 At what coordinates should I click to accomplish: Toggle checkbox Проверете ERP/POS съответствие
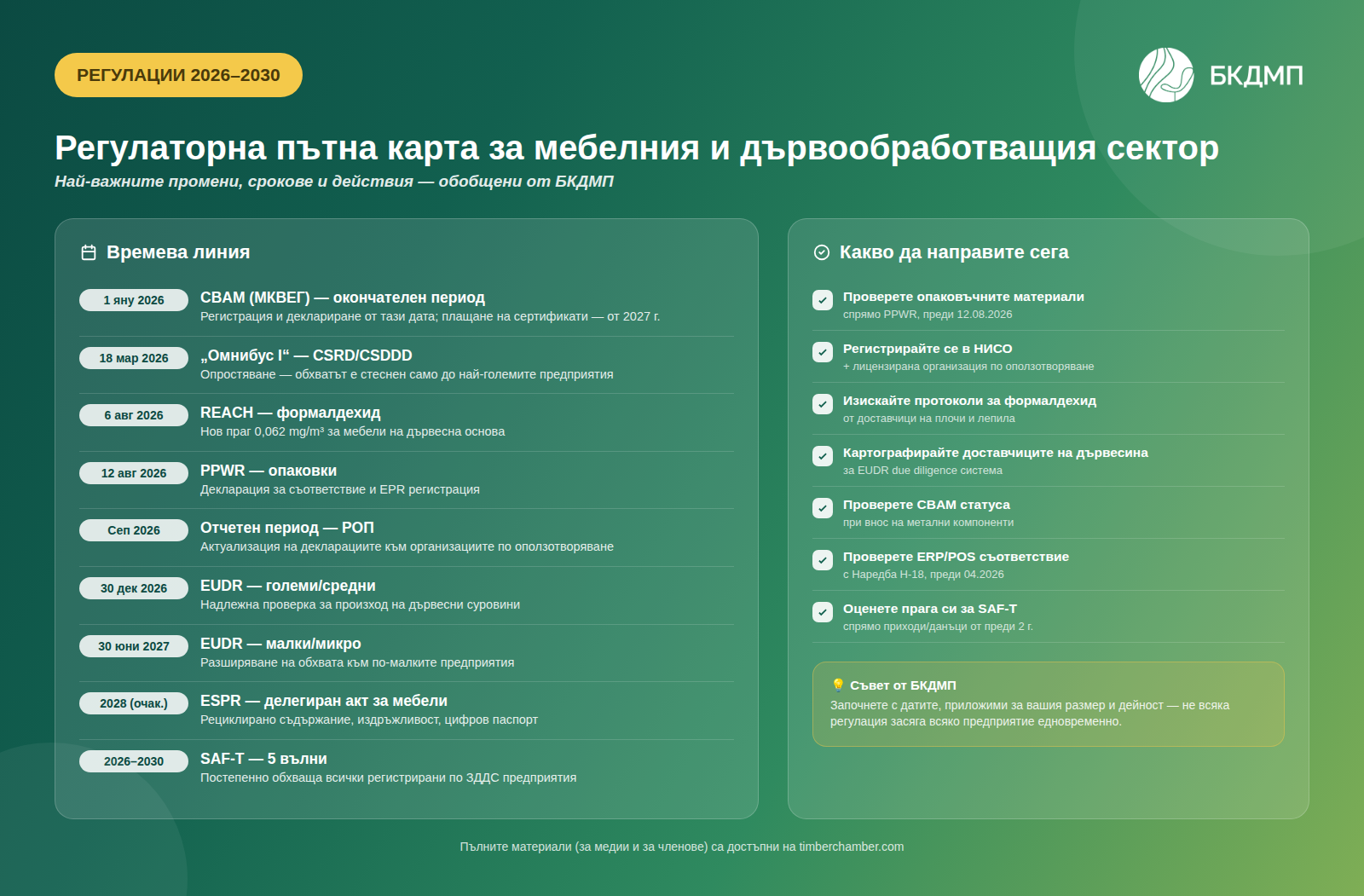[823, 560]
